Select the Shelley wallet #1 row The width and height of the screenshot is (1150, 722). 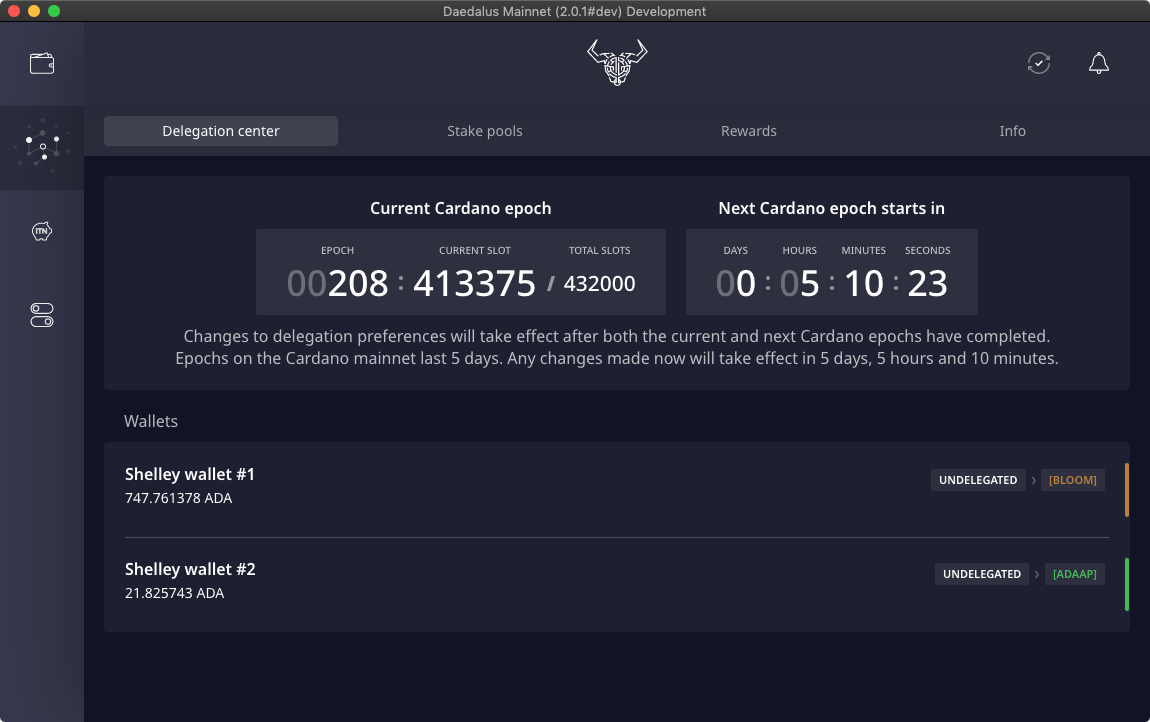500,486
